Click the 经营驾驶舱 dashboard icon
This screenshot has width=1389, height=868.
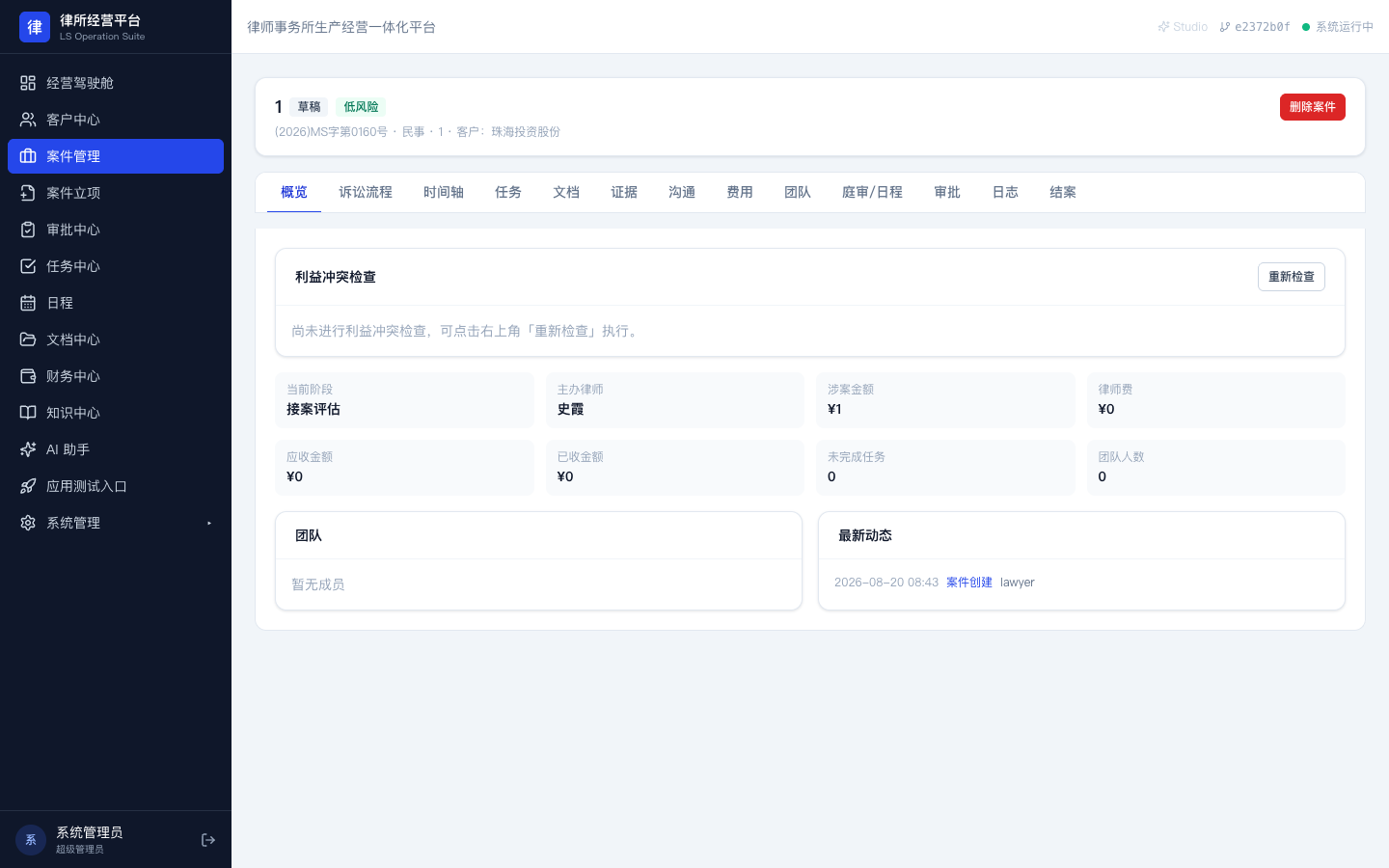click(28, 83)
